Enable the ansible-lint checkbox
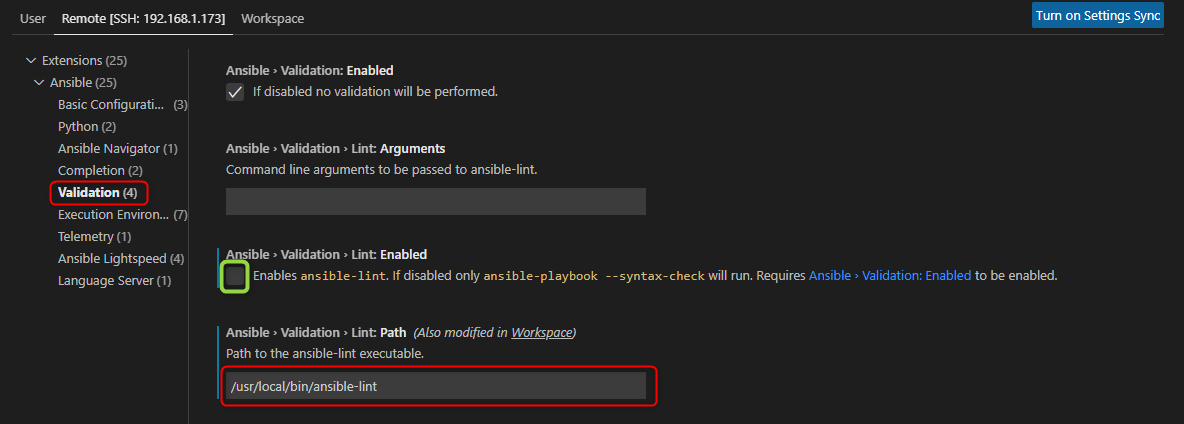Screen dimensions: 1184x424 coord(236,277)
